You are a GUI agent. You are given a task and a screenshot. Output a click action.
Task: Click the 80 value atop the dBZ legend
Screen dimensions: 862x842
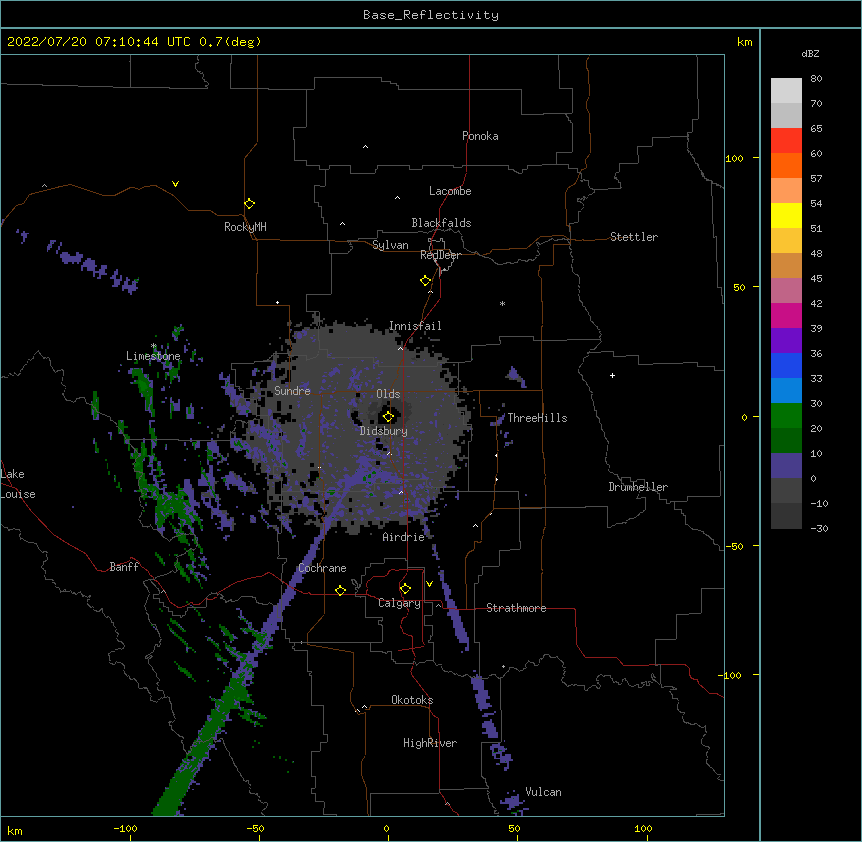[816, 79]
